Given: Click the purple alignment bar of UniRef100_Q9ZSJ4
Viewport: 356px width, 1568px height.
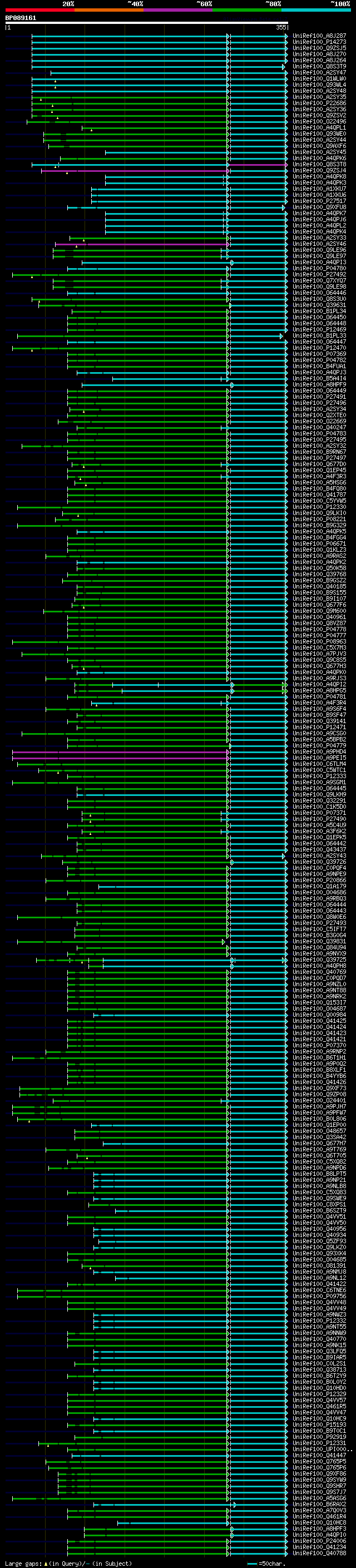Looking at the screenshot, I should tap(134, 171).
